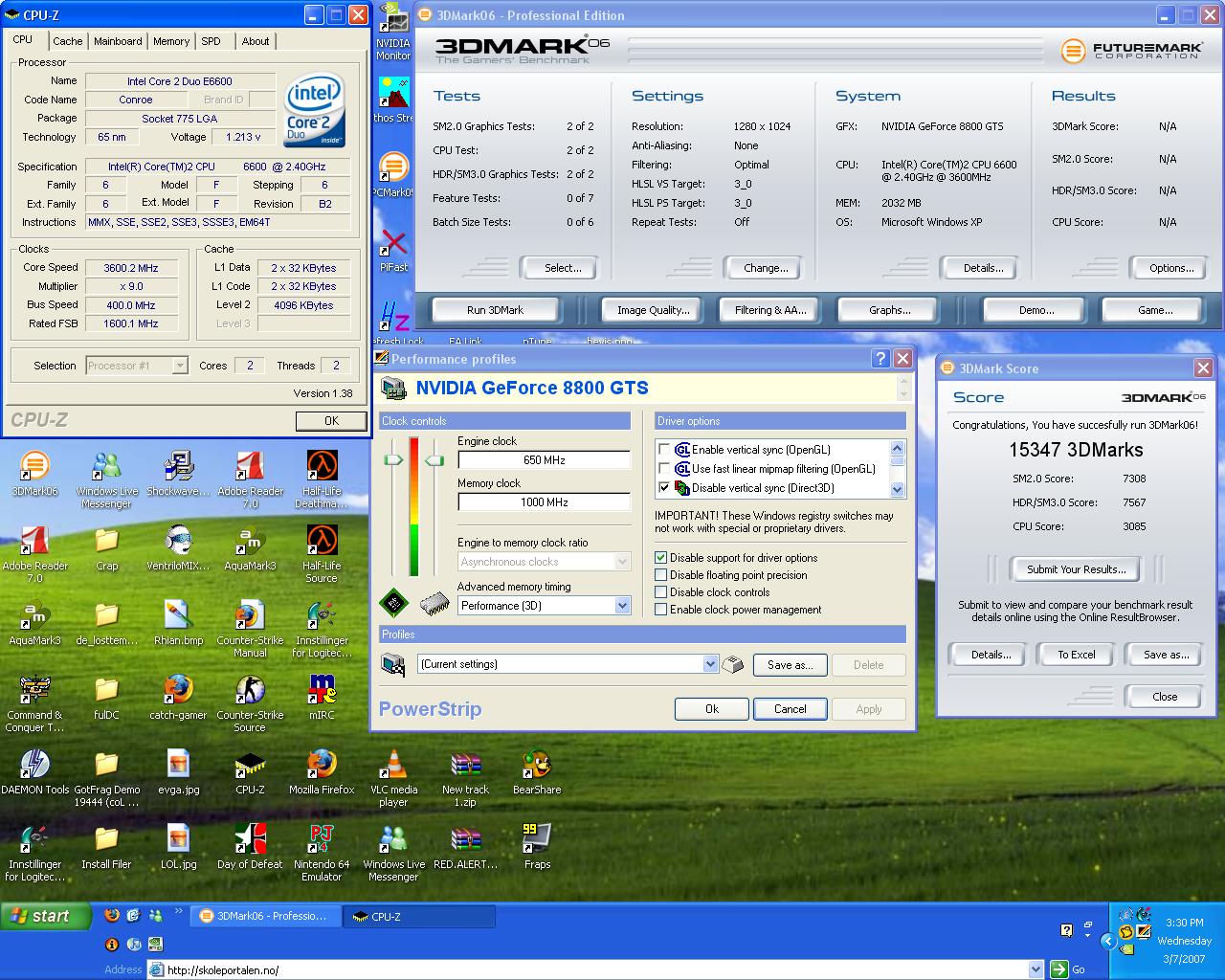Uncheck Disable vertical sync (Direct3D)
The image size is (1225, 980).
[664, 488]
